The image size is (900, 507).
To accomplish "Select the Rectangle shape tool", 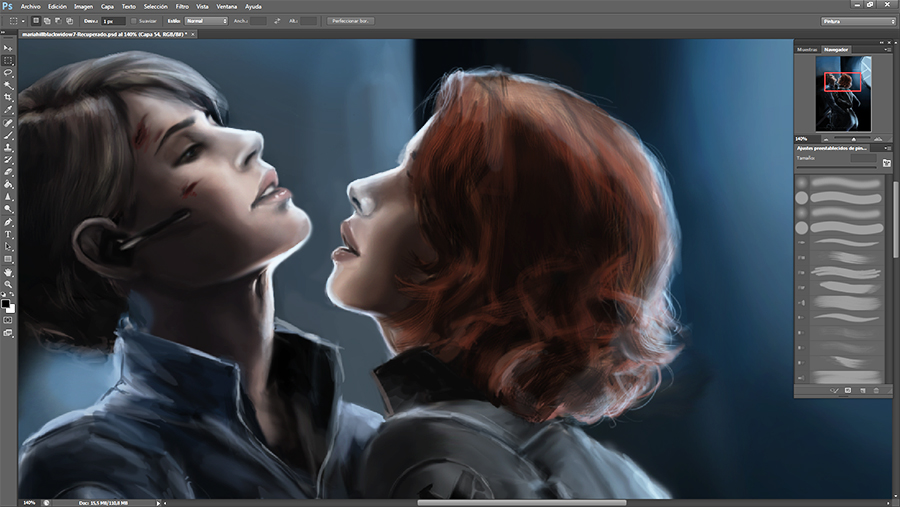I will pos(8,260).
